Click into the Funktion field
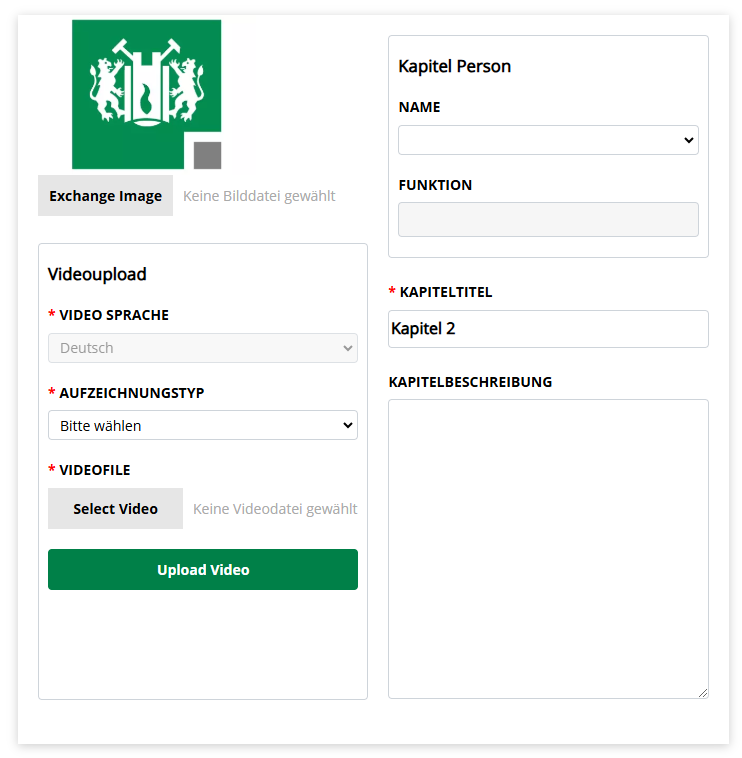Viewport: 742px width, 758px height. coord(548,220)
